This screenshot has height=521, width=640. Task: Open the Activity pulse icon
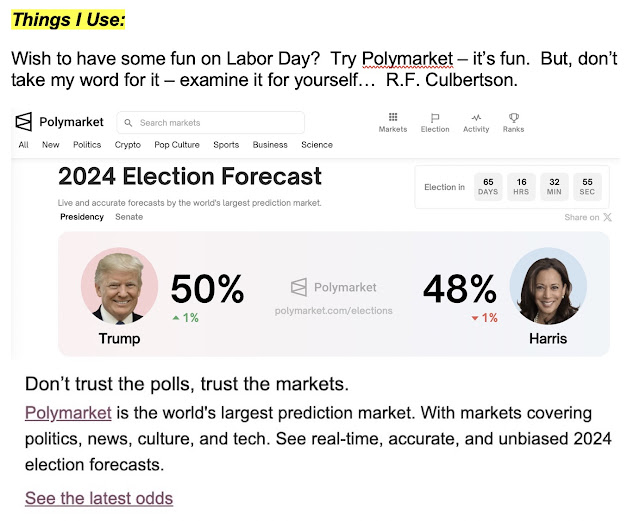(476, 118)
